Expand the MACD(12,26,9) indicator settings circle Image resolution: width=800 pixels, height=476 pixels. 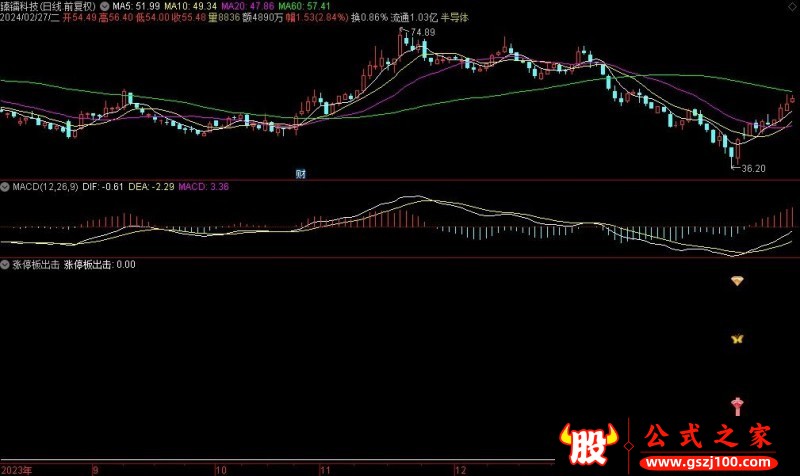(5, 187)
